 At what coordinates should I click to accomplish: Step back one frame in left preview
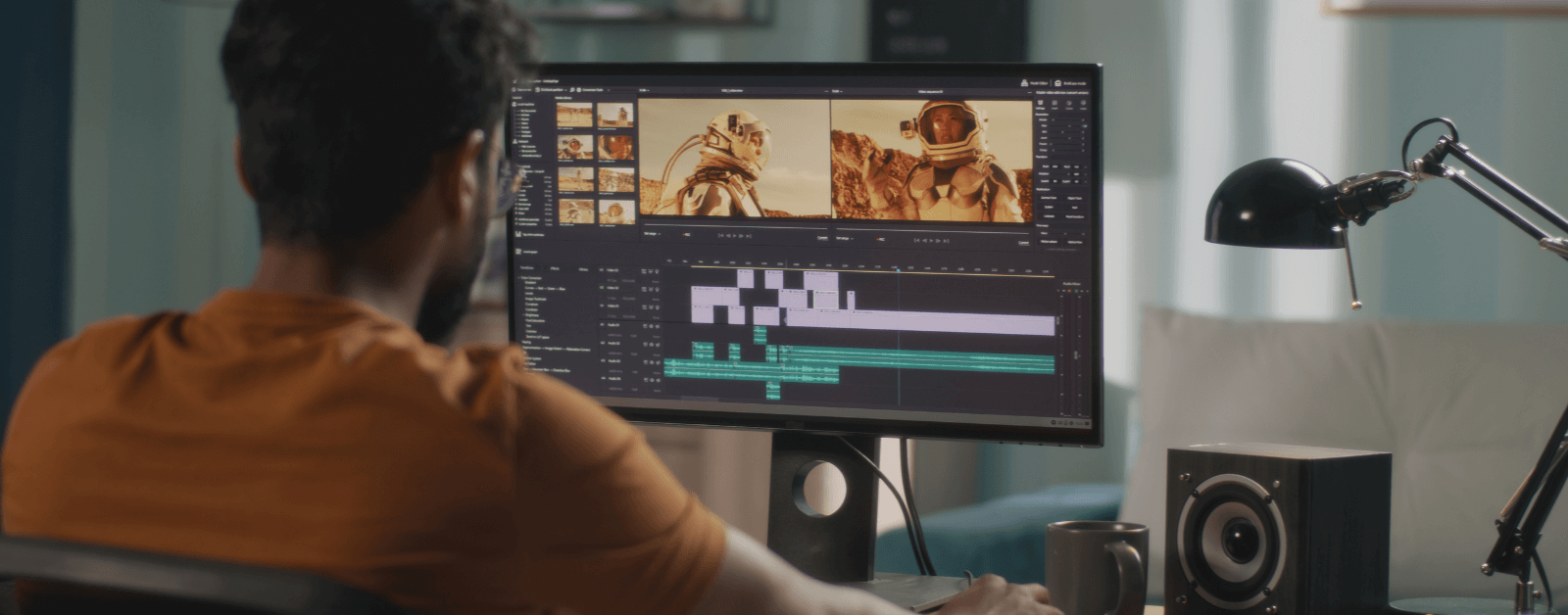728,236
